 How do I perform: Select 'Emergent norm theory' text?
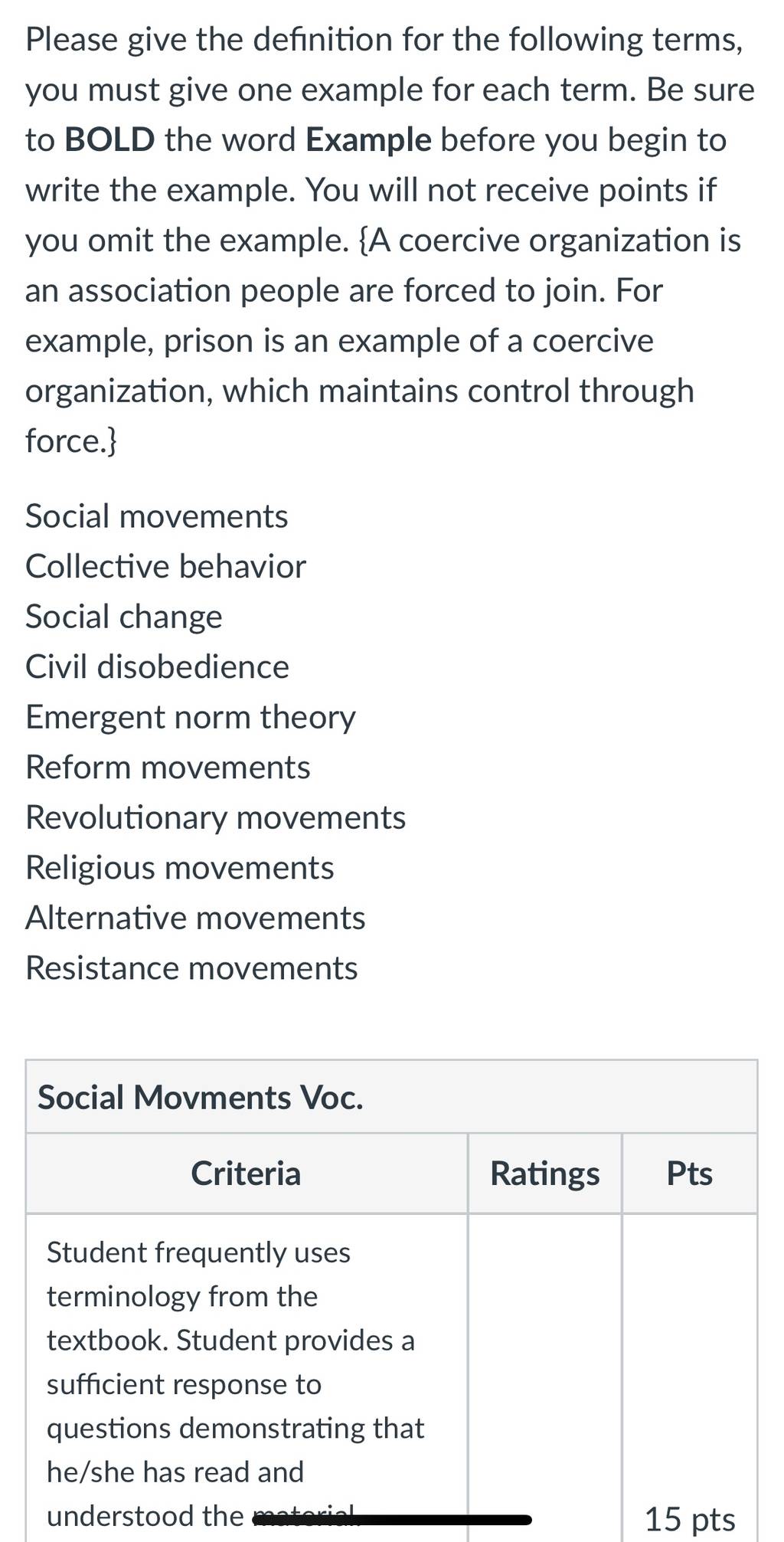point(190,718)
